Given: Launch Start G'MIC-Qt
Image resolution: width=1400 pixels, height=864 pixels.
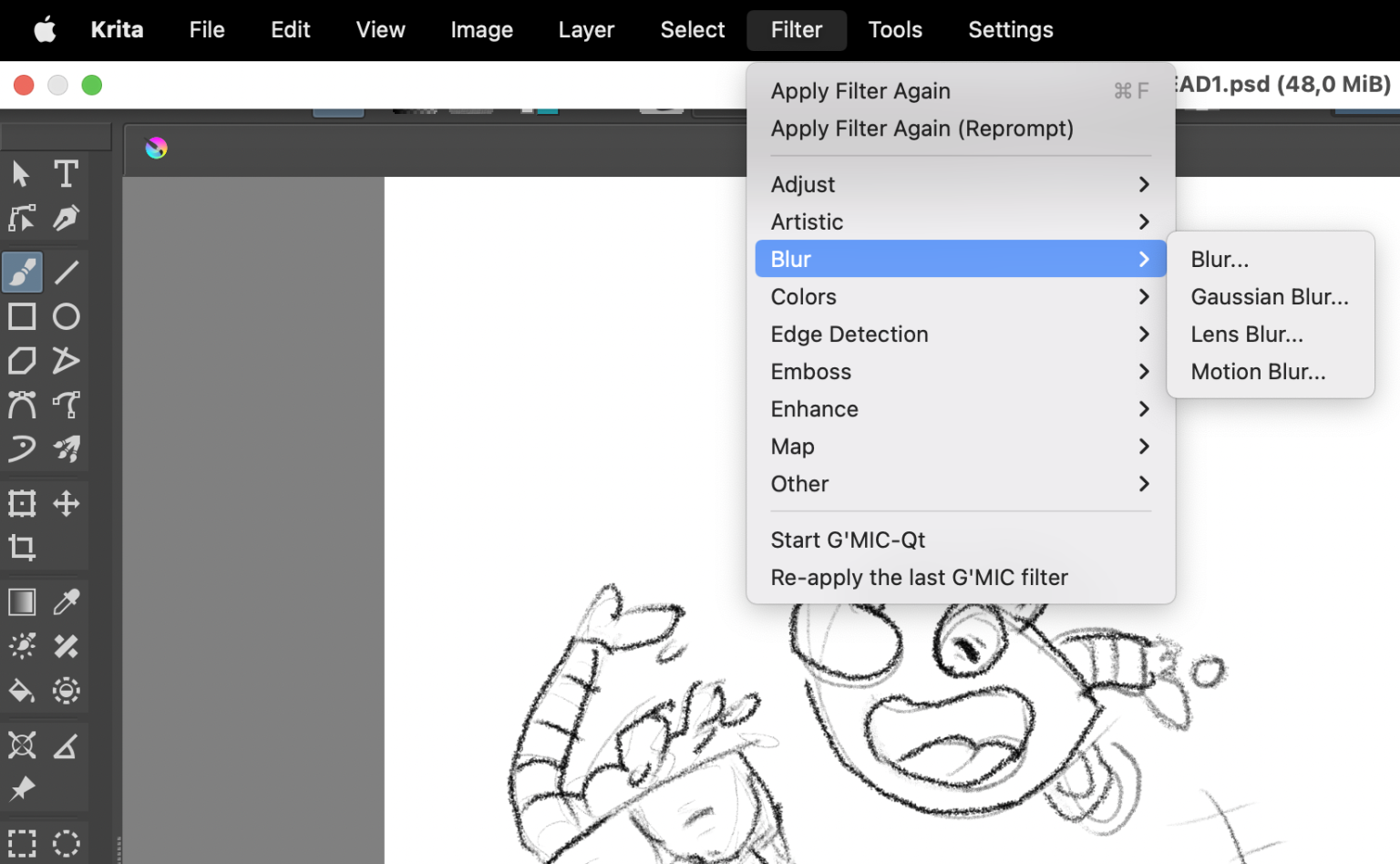Looking at the screenshot, I should pos(847,540).
